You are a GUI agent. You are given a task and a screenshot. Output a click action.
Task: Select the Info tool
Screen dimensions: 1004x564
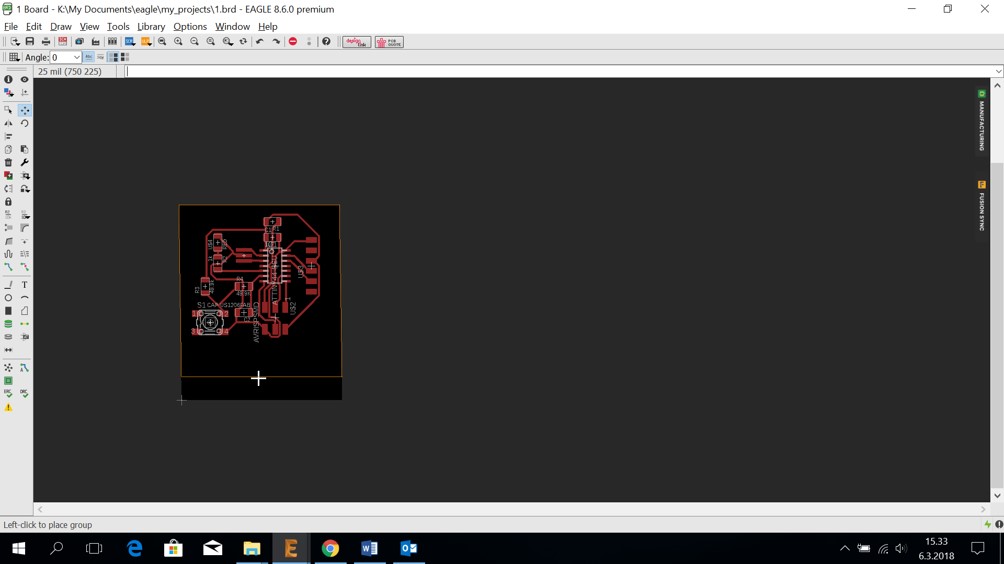click(8, 79)
